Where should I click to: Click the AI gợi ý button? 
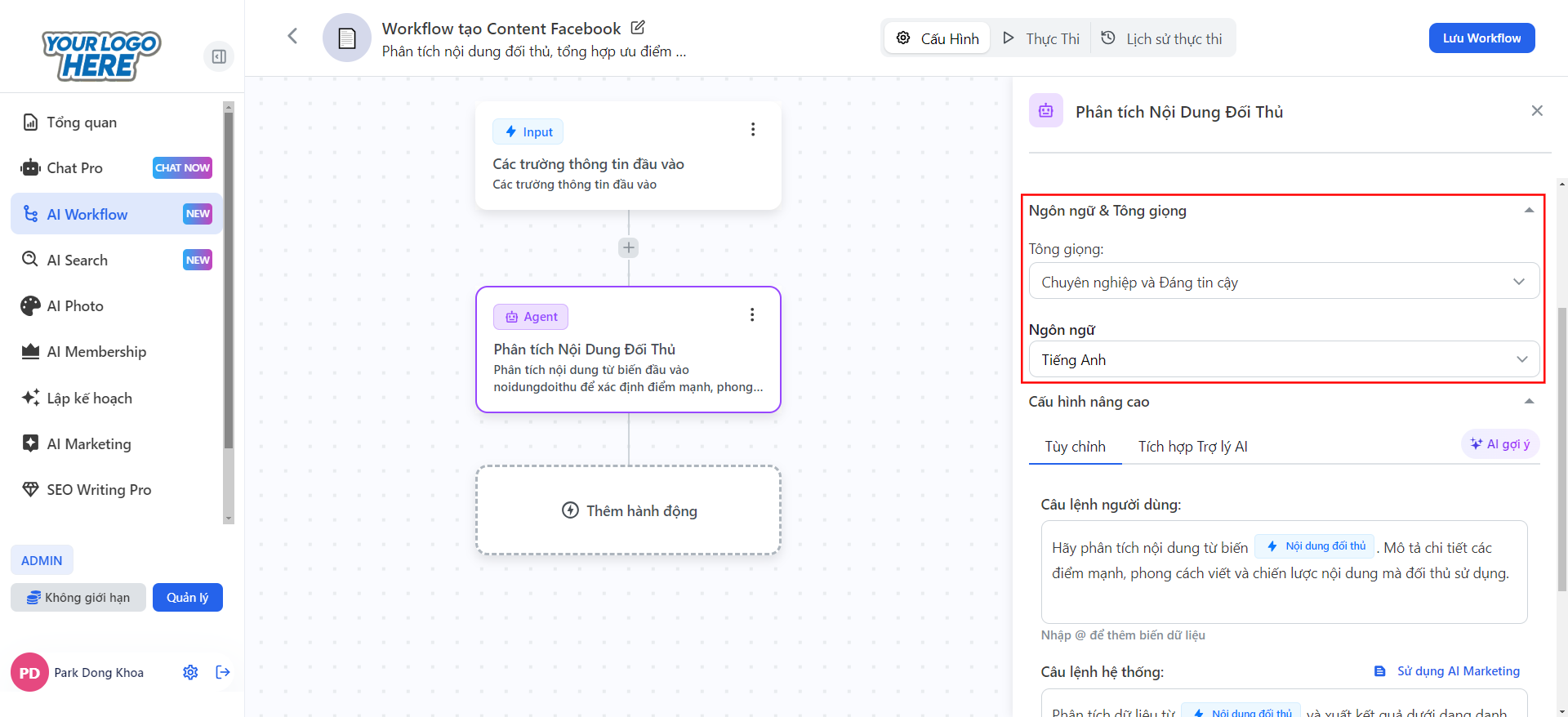(1499, 444)
